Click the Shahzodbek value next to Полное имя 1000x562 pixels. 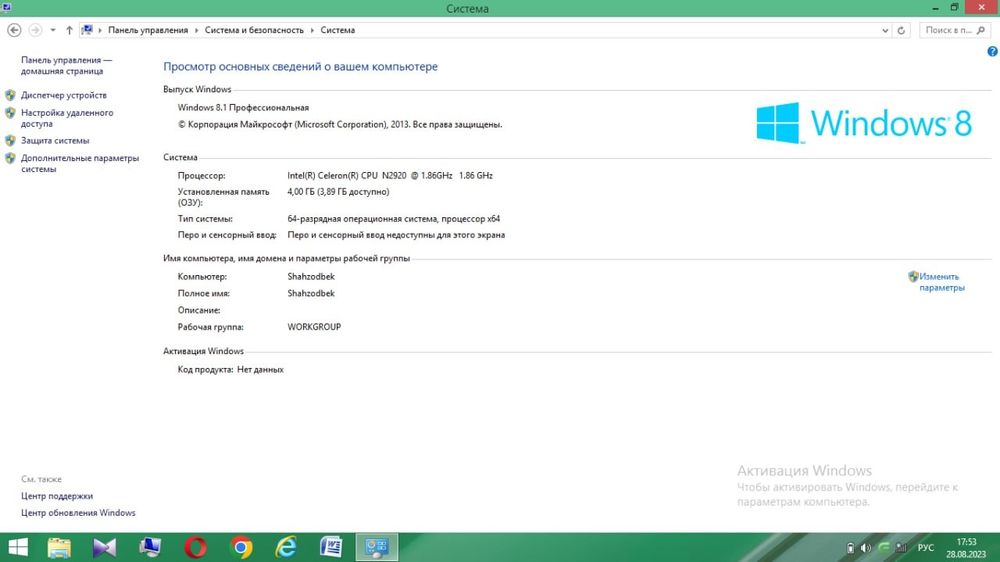pyautogui.click(x=311, y=293)
